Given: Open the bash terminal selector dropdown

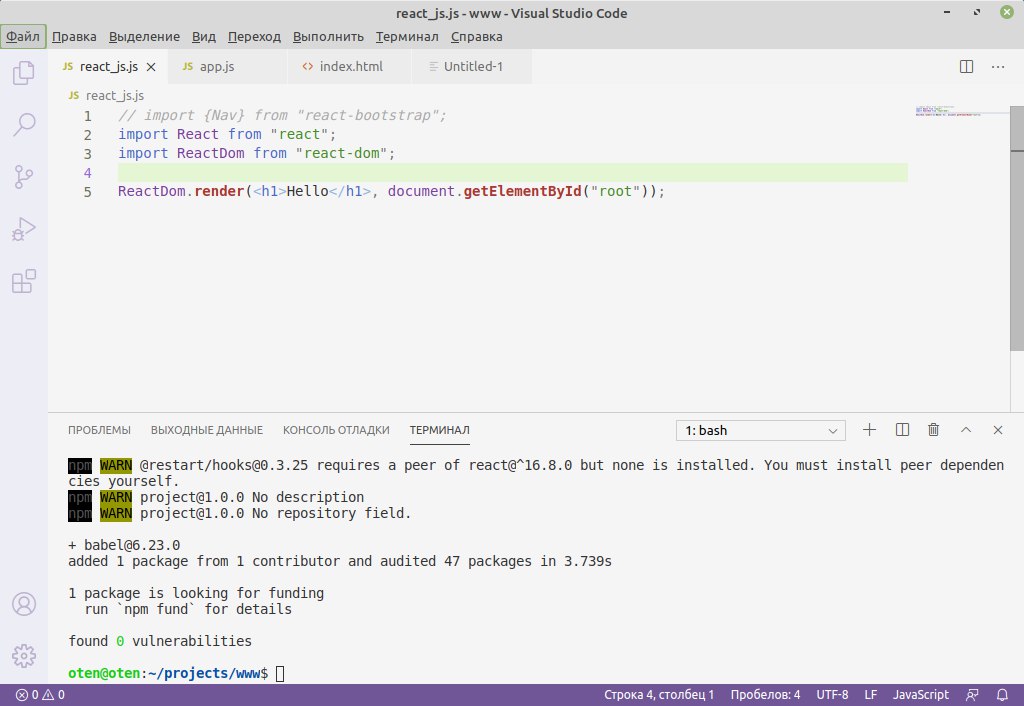Looking at the screenshot, I should click(x=761, y=430).
